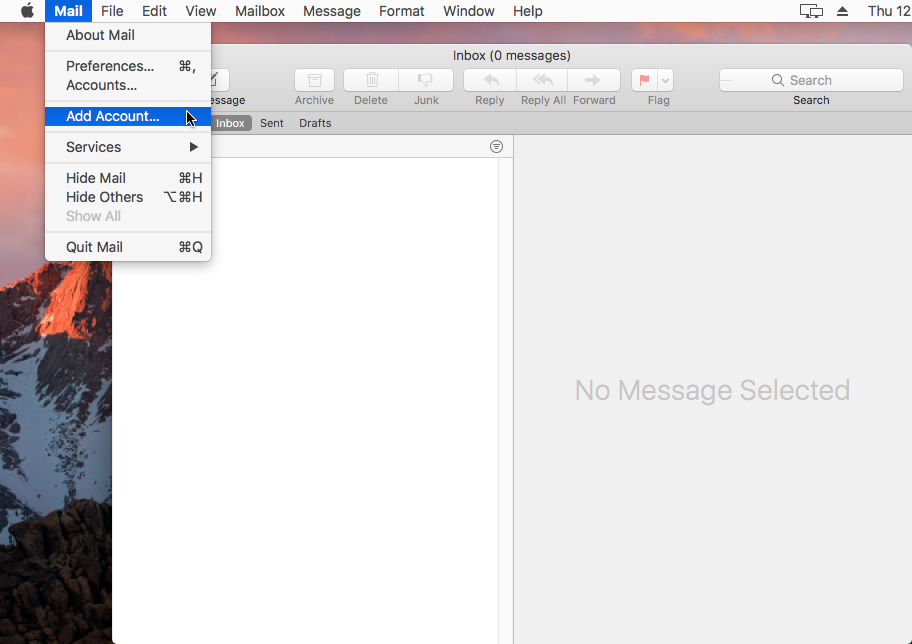Switch to the Inbox favorites tab
The image size is (912, 644).
(x=230, y=123)
